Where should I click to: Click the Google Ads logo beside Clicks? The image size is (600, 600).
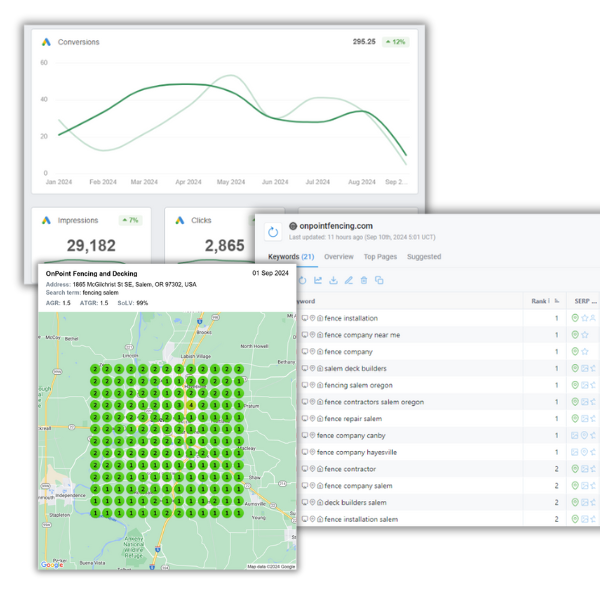click(180, 220)
